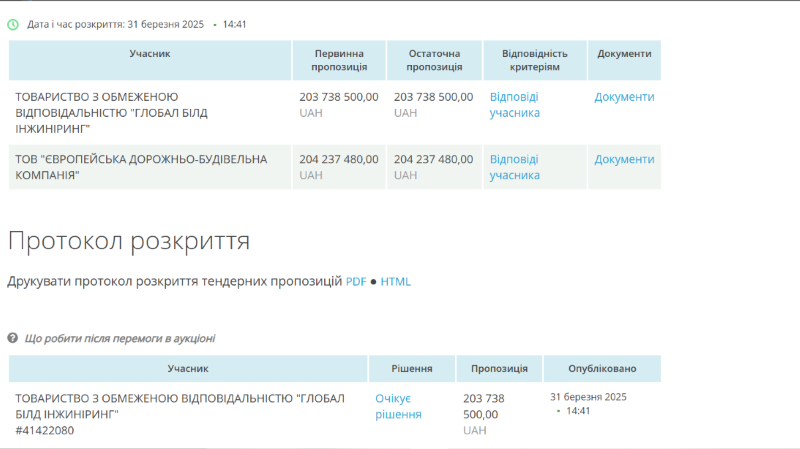The image size is (800, 449).
Task: Click the green clock icon beside disclosure date
Action: 13,24
